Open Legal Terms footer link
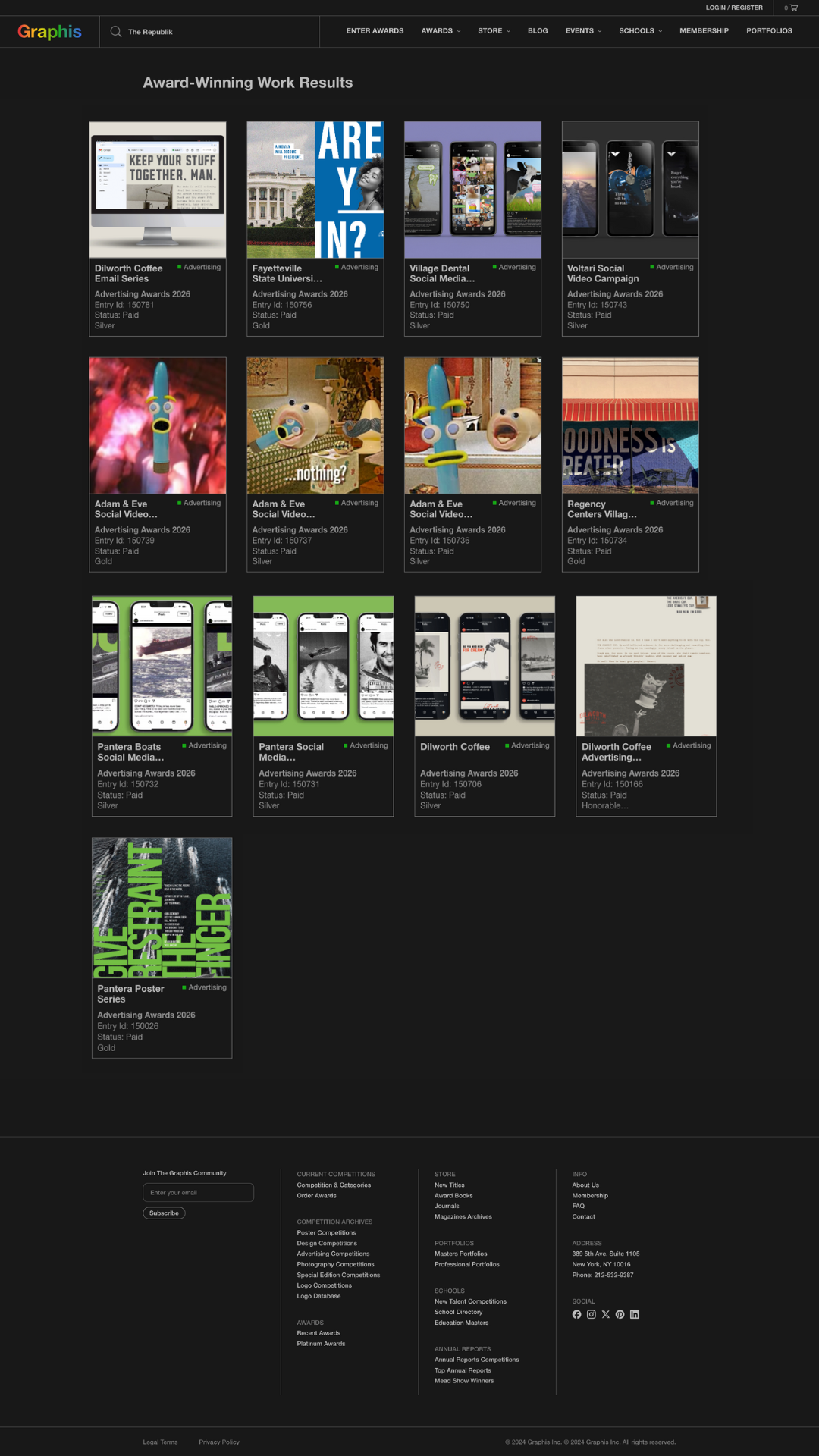Viewport: 819px width, 1456px height. pyautogui.click(x=160, y=1442)
